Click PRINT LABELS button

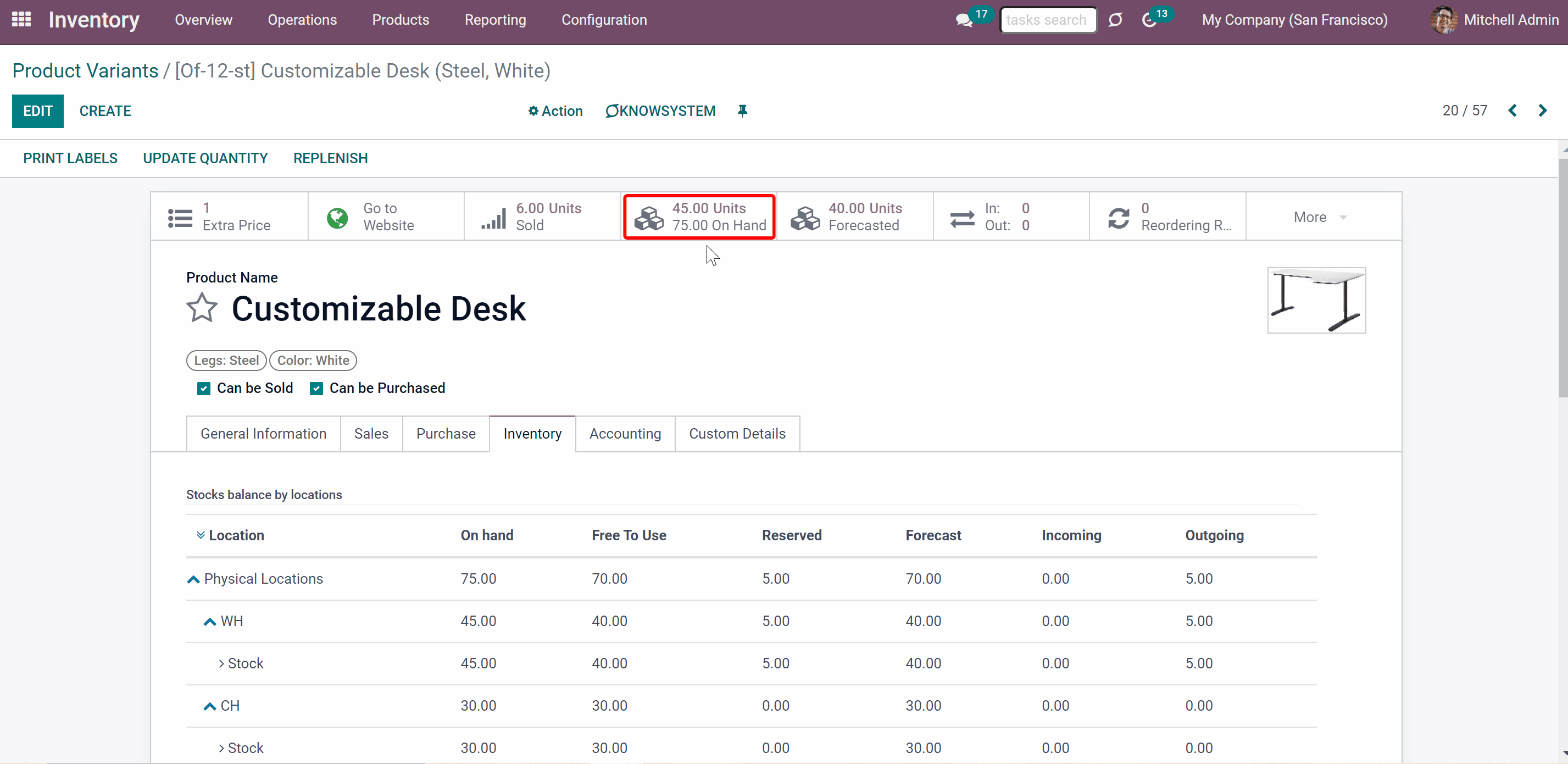(x=70, y=158)
